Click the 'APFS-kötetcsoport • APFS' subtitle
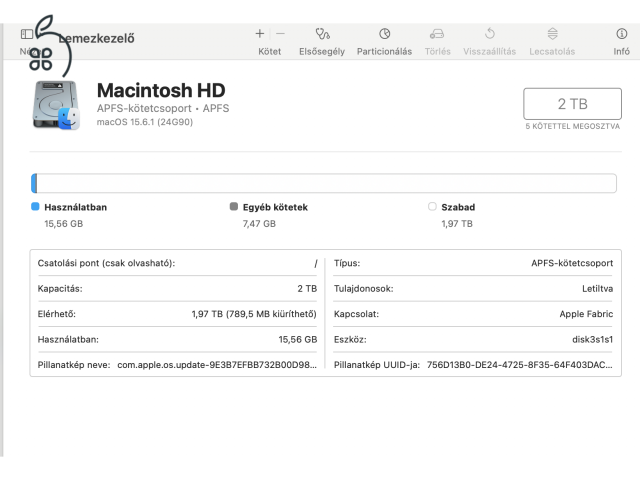Viewport: 640px width, 480px height. click(x=163, y=108)
